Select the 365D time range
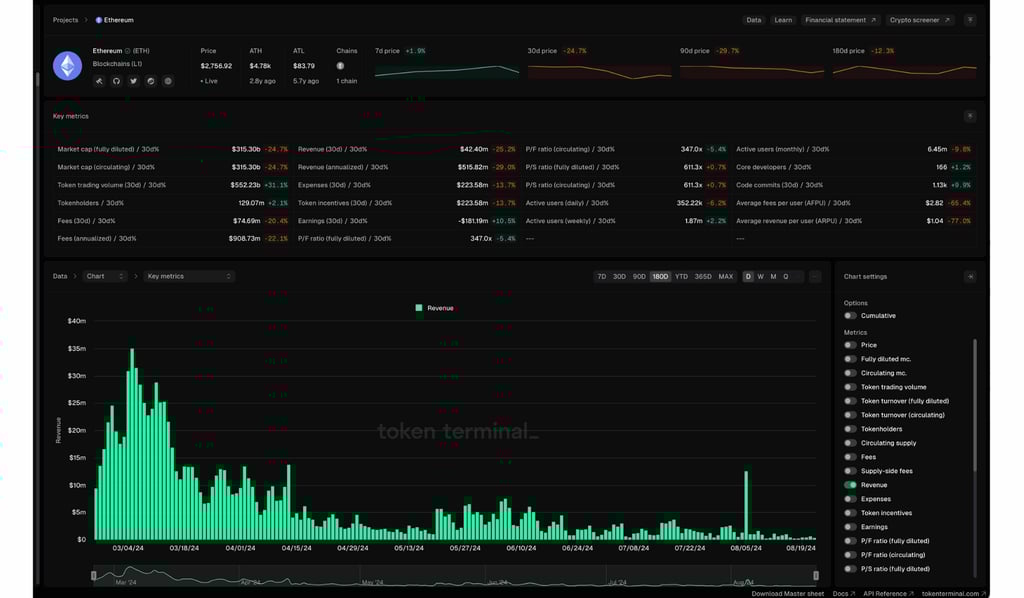The image size is (1024, 598). [x=703, y=277]
